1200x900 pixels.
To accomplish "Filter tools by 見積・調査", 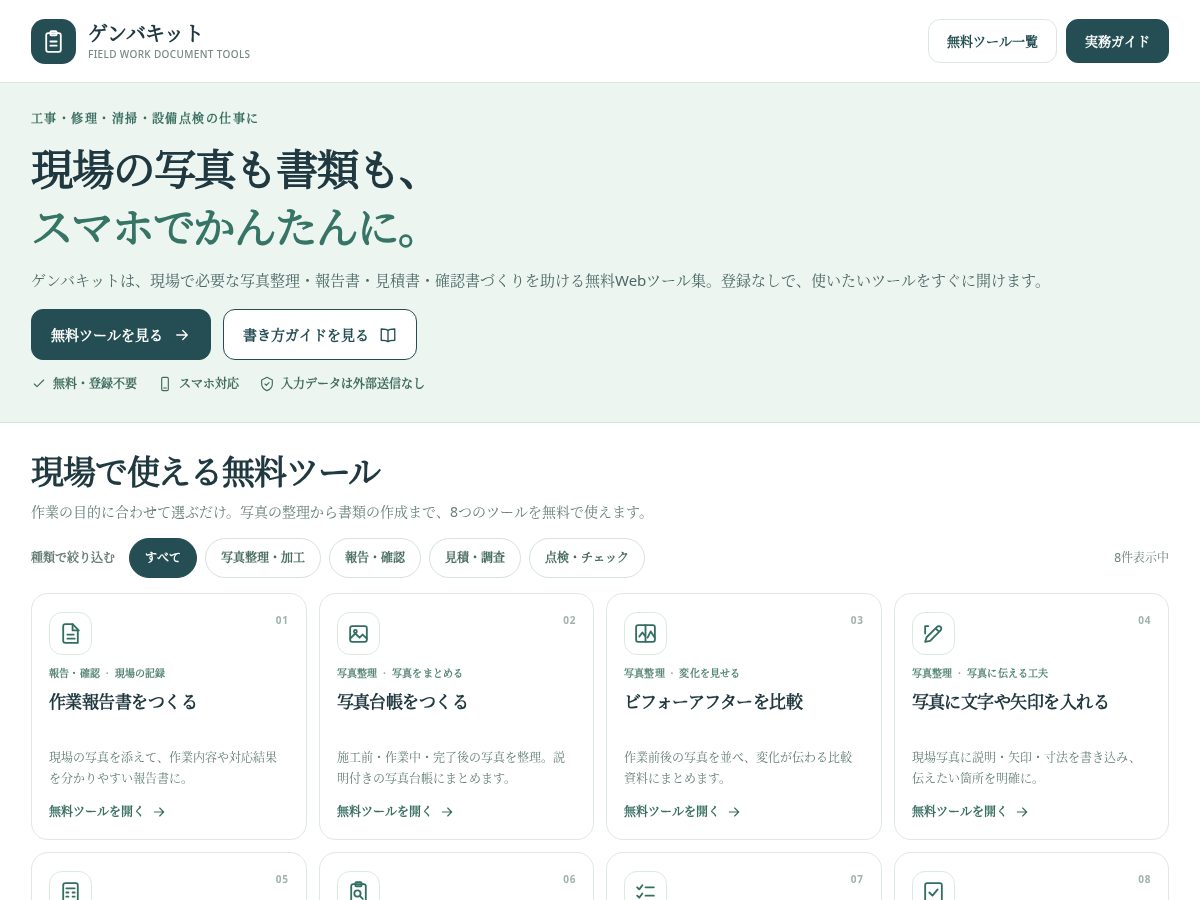I will click(x=475, y=558).
